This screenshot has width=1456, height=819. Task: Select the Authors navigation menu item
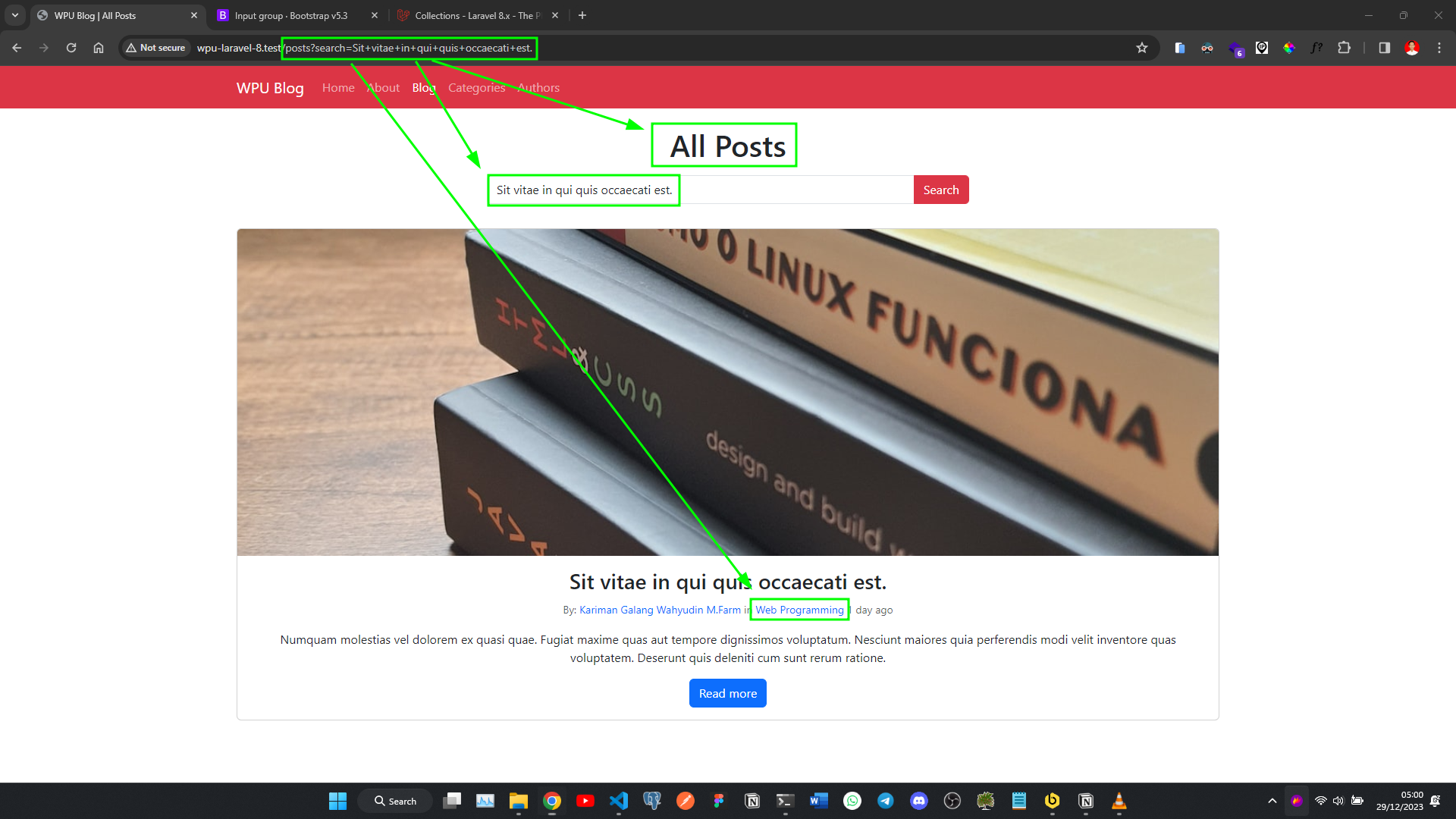click(x=538, y=88)
